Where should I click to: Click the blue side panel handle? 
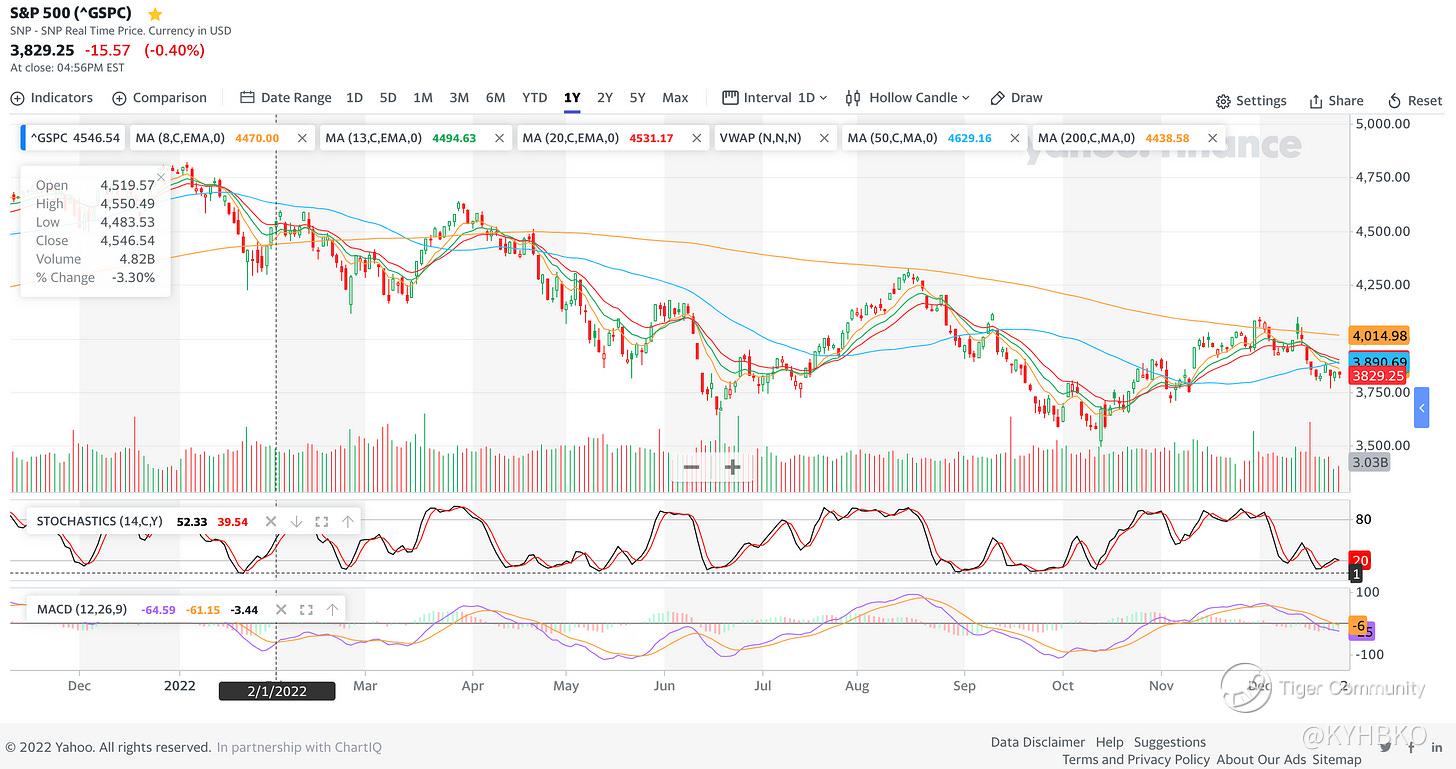[1421, 410]
